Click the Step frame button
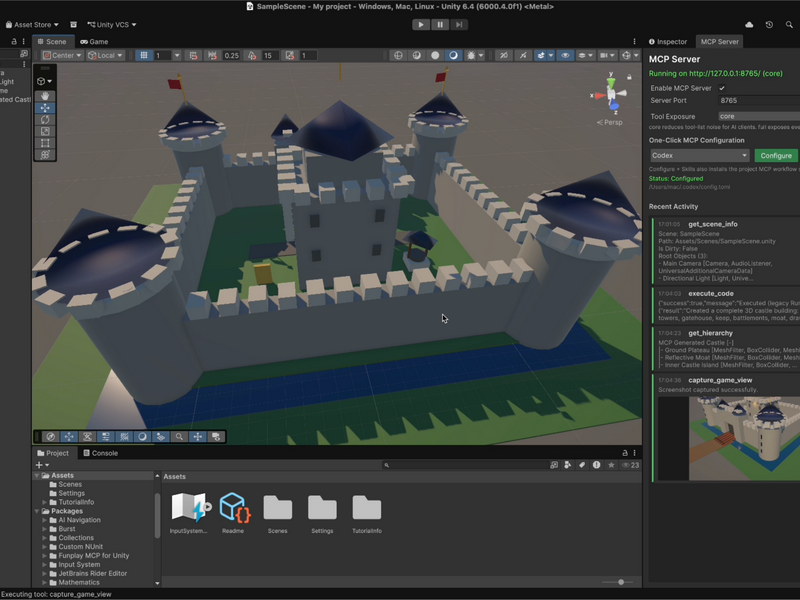This screenshot has height=600, width=800. click(459, 24)
